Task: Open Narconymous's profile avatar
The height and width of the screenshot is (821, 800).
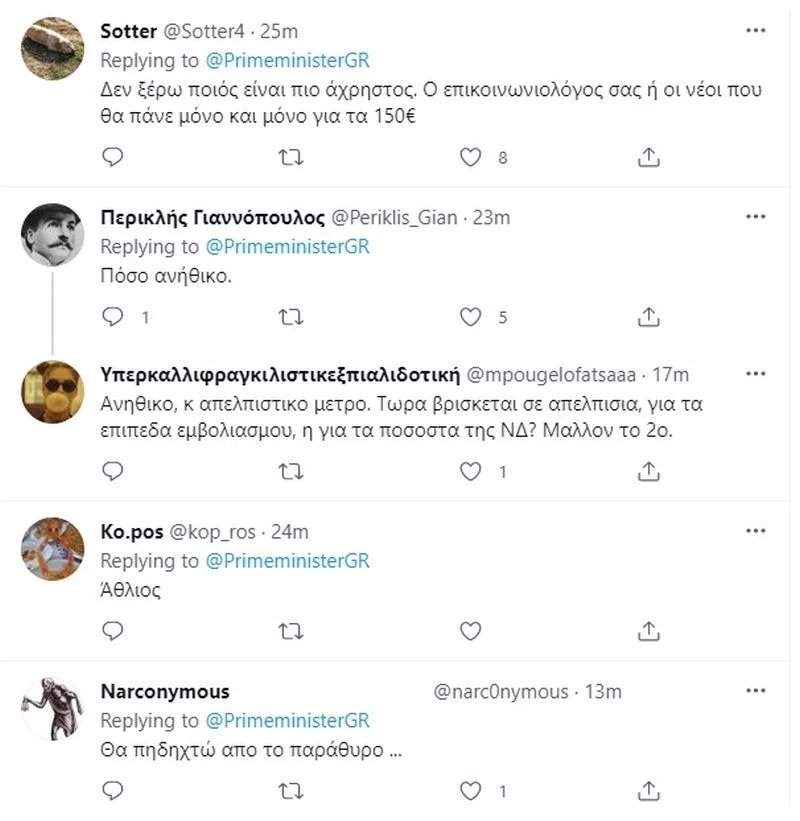Action: [52, 709]
